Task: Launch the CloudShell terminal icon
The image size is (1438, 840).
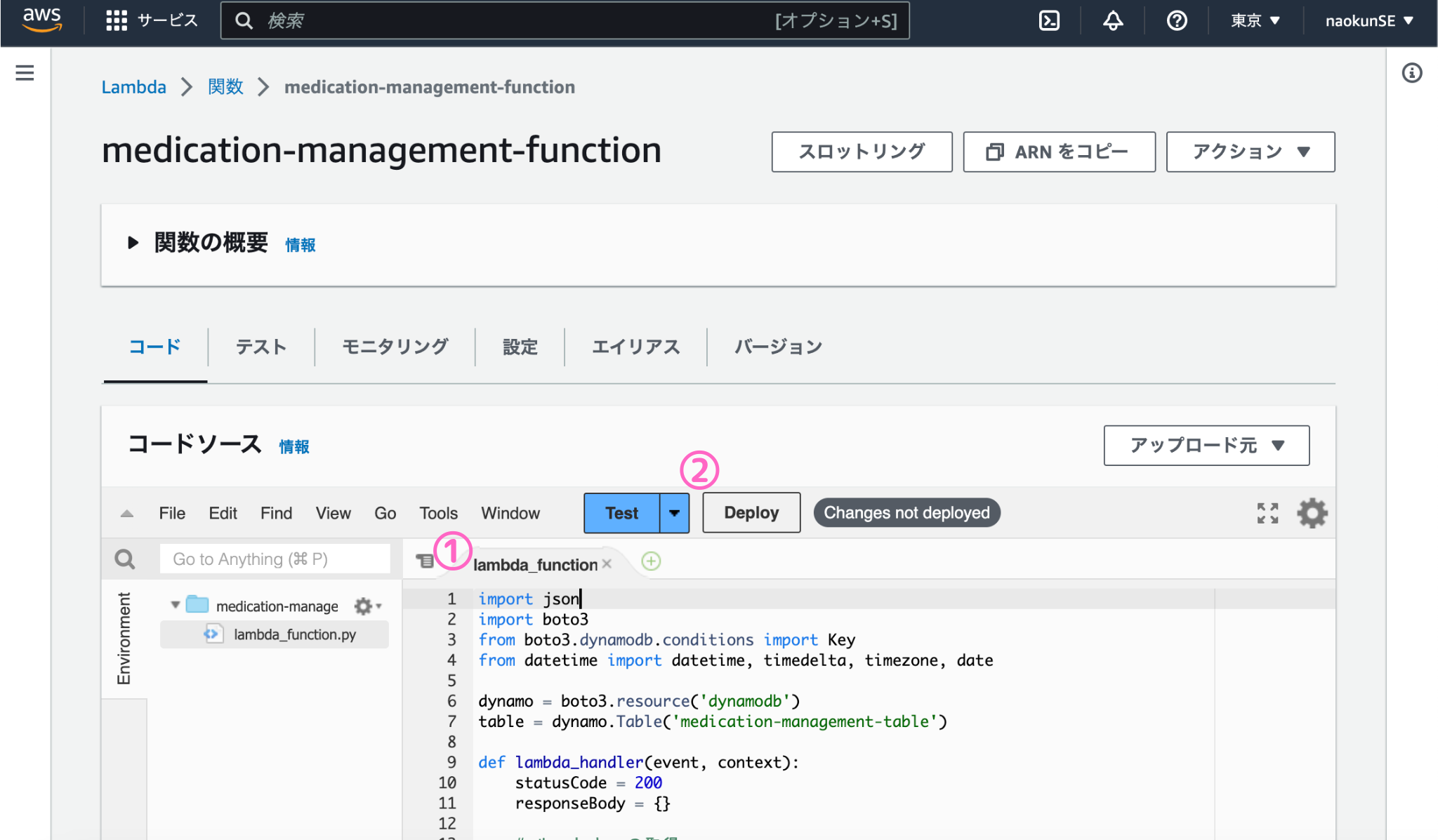Action: pos(1049,20)
